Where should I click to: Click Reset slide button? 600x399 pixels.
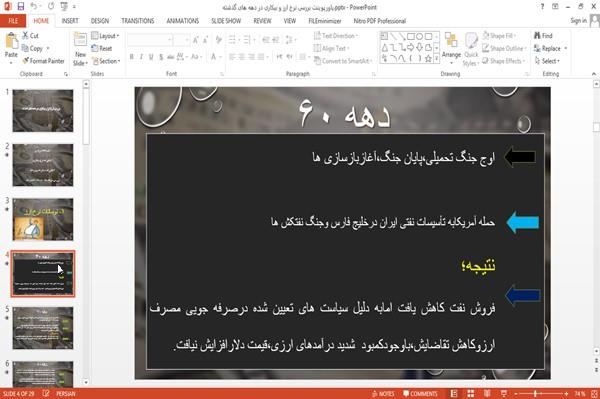click(x=102, y=48)
